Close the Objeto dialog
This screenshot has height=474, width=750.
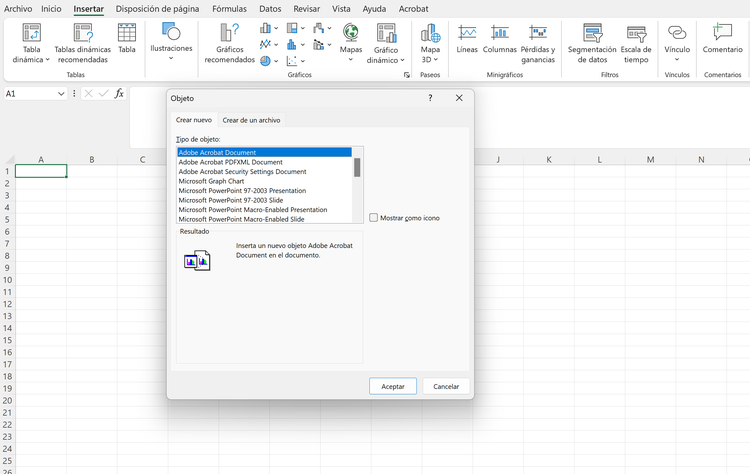(x=459, y=98)
